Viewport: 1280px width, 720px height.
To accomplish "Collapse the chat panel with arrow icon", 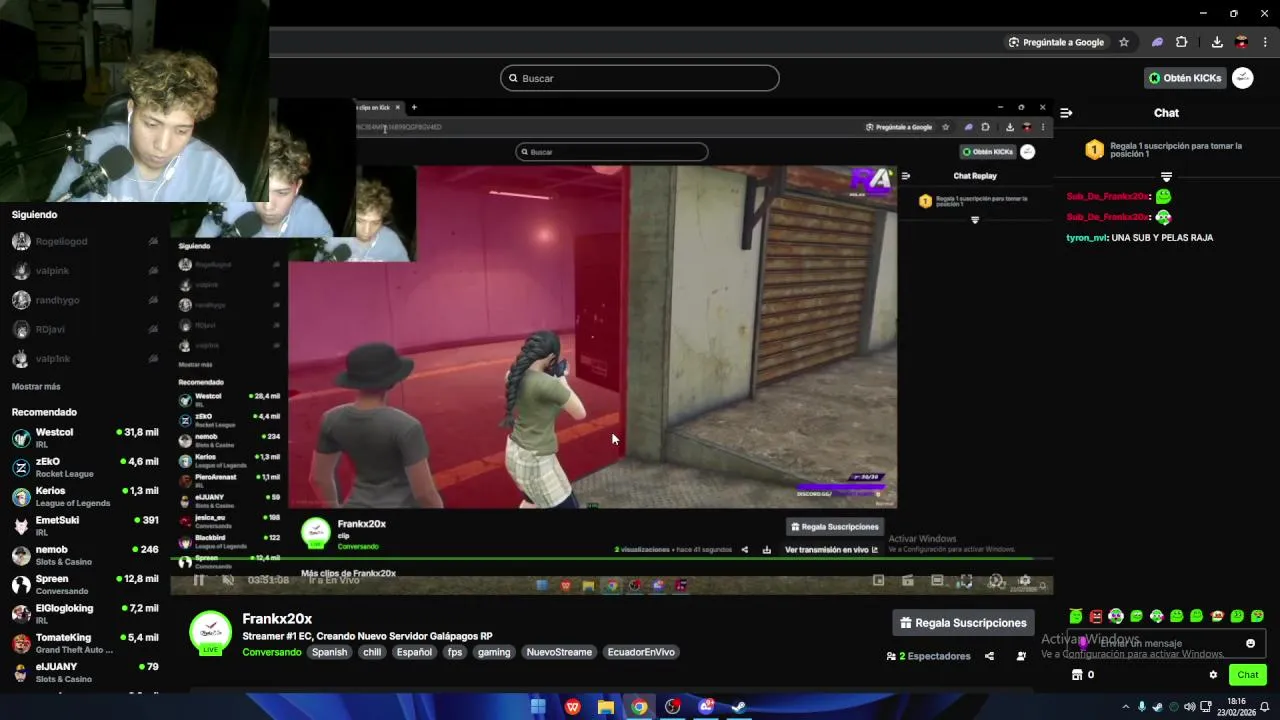I will coord(1066,113).
